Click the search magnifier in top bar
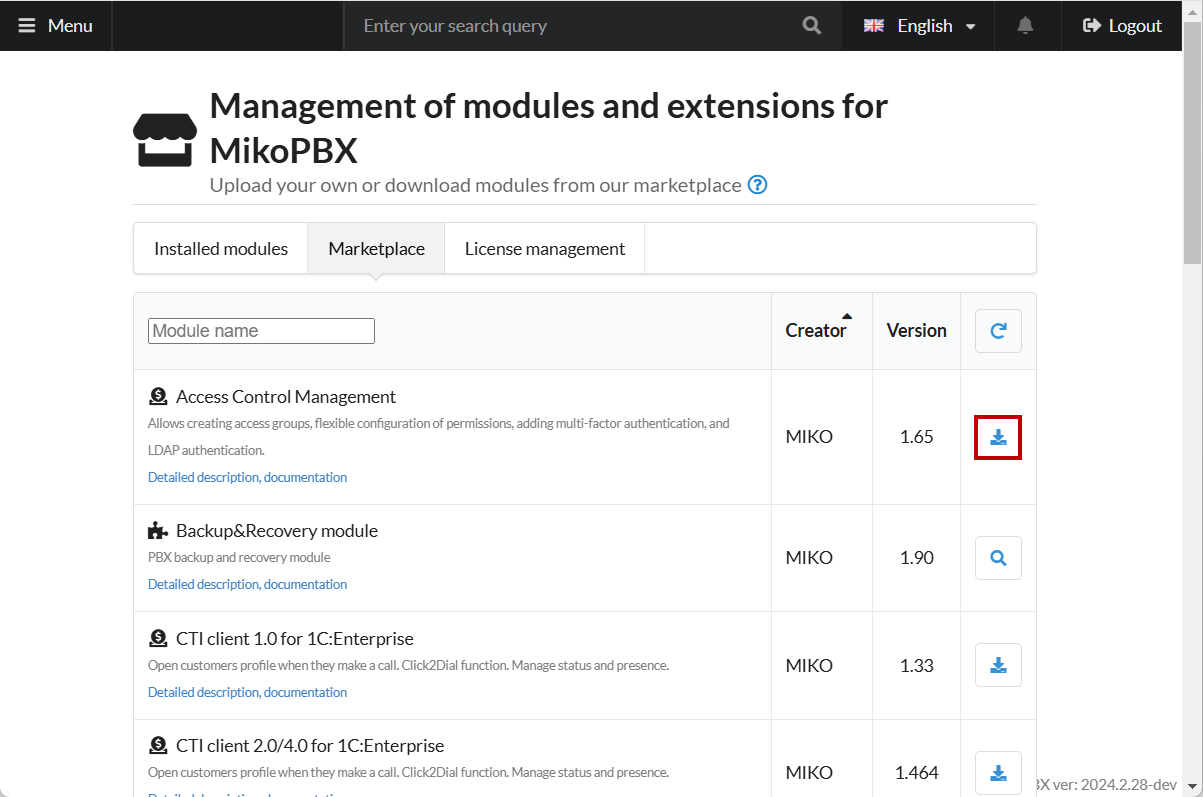 click(x=812, y=26)
